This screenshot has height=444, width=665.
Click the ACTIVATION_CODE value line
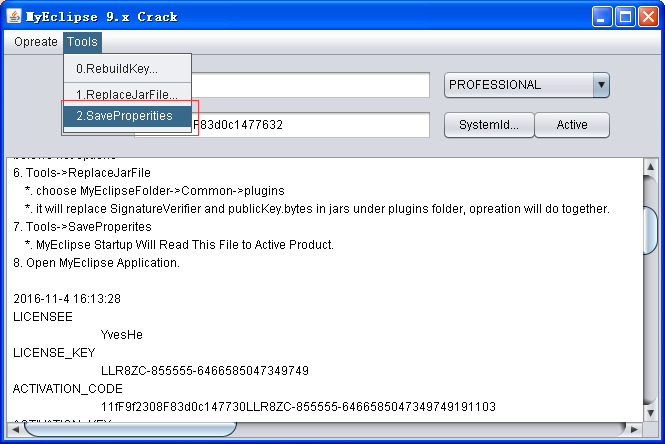click(298, 407)
